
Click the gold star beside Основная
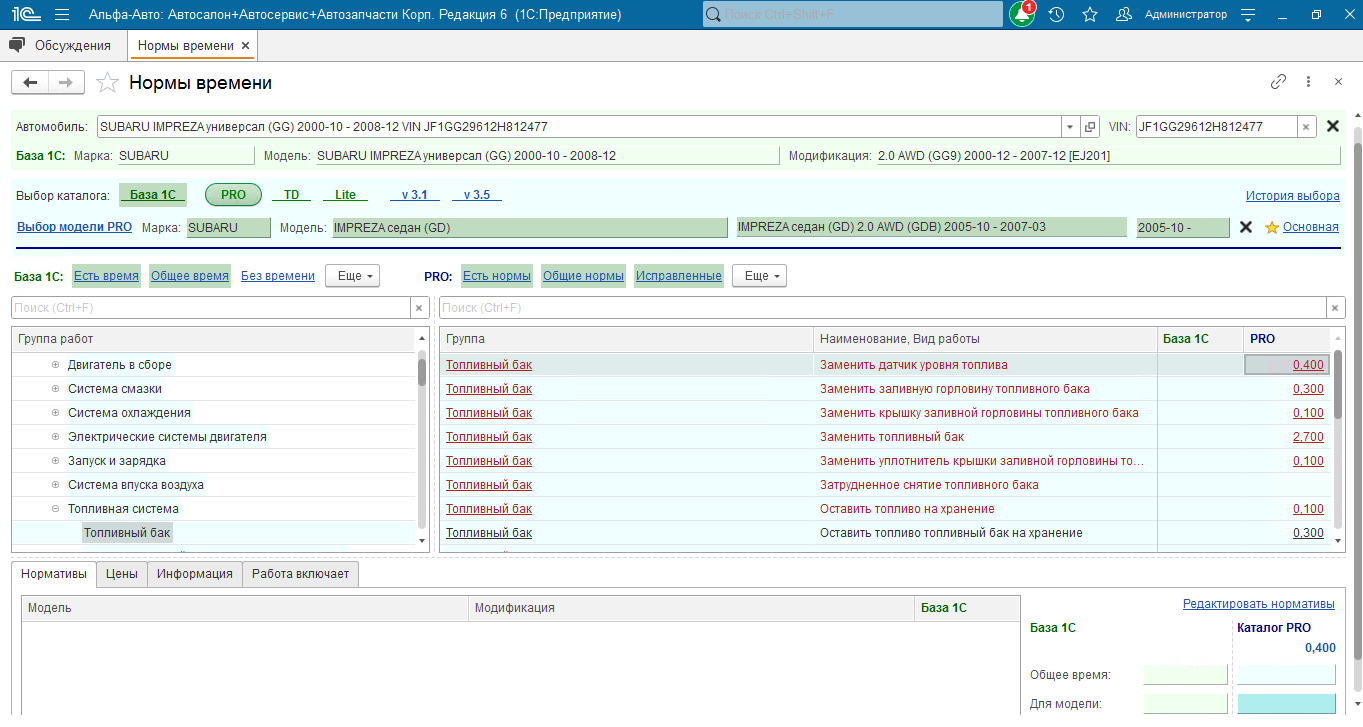tap(1272, 227)
